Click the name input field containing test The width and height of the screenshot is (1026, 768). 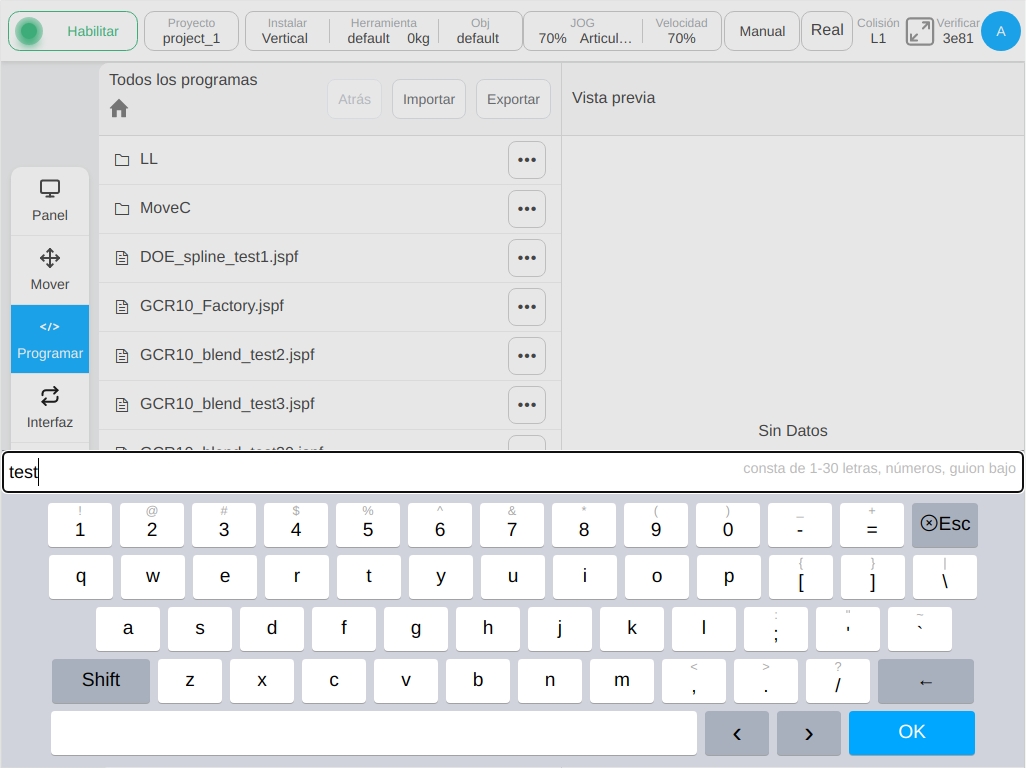(513, 472)
